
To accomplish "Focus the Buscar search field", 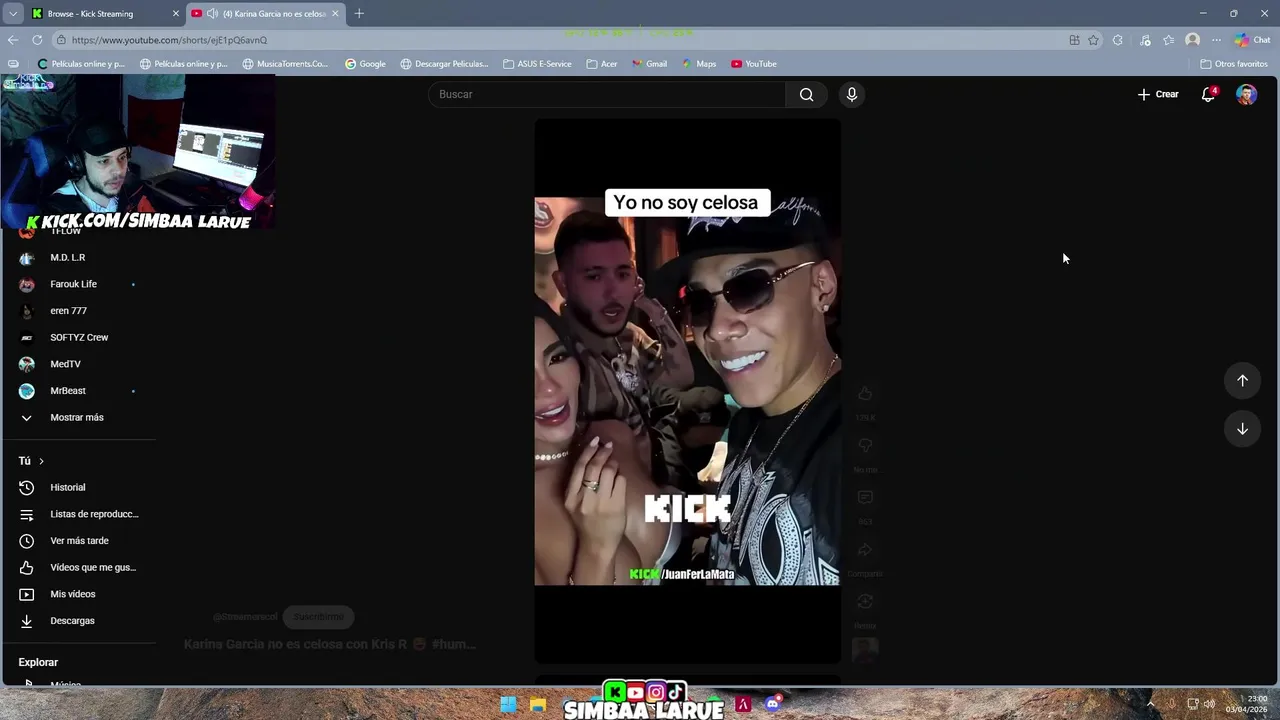I will pos(607,94).
